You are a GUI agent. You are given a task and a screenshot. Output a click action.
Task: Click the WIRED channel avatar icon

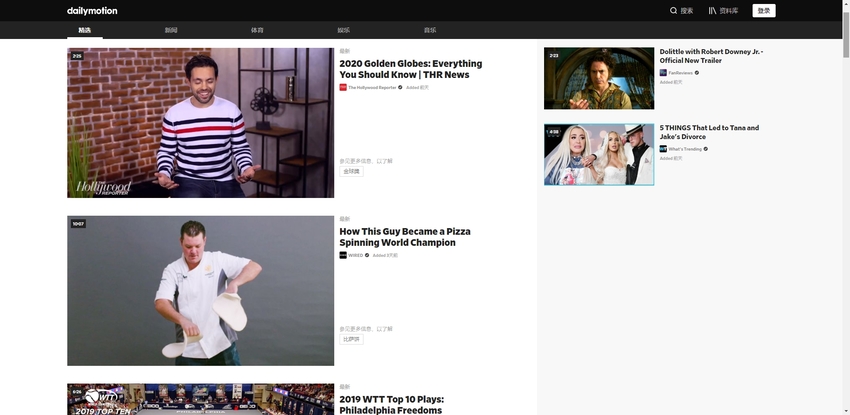pos(343,255)
